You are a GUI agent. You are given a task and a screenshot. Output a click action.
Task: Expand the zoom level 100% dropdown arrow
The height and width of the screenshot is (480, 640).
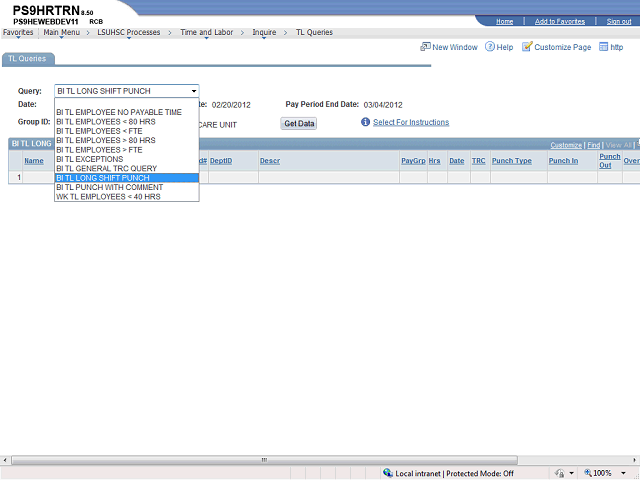coord(623,473)
